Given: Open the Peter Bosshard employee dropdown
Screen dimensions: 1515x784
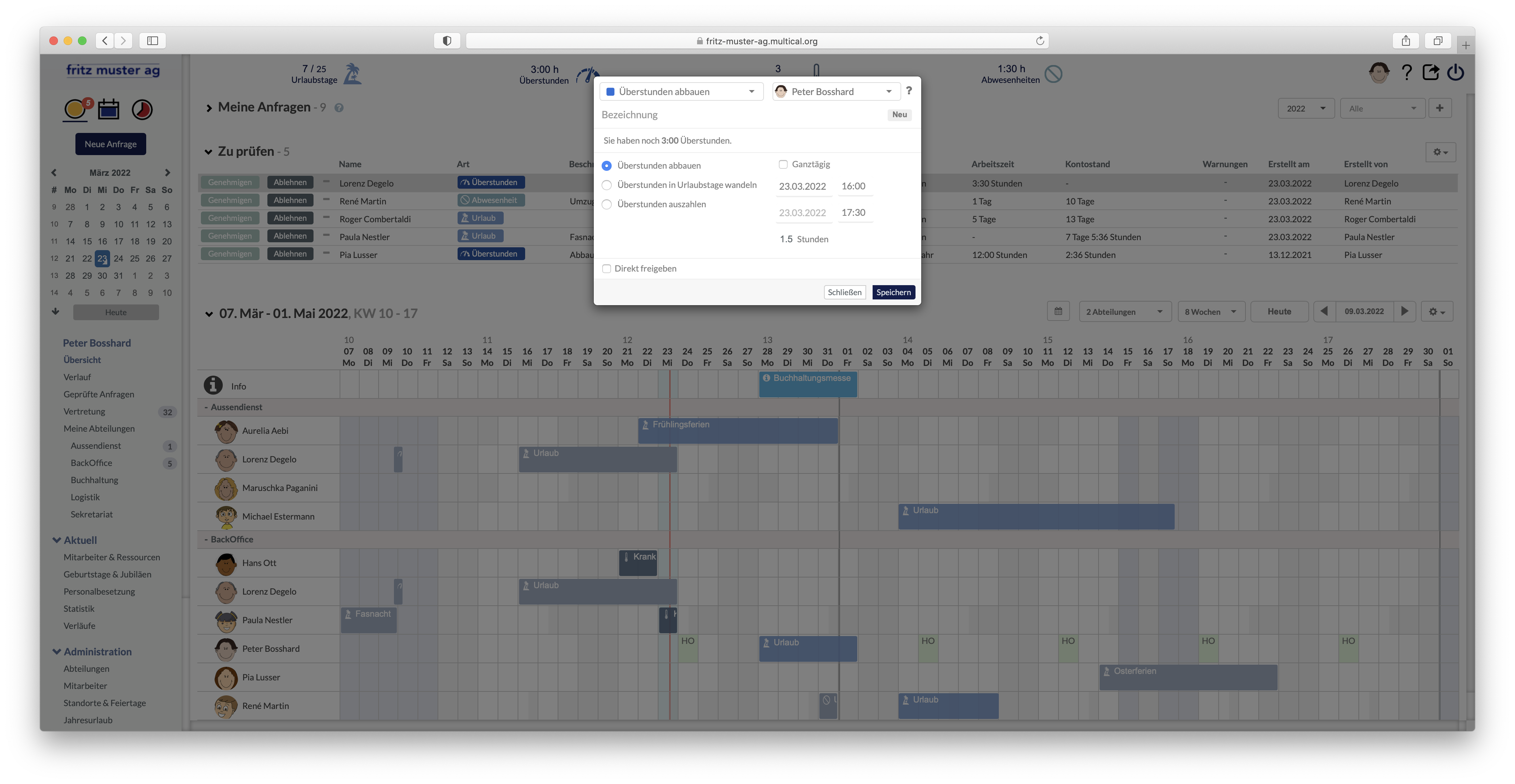Looking at the screenshot, I should point(836,92).
